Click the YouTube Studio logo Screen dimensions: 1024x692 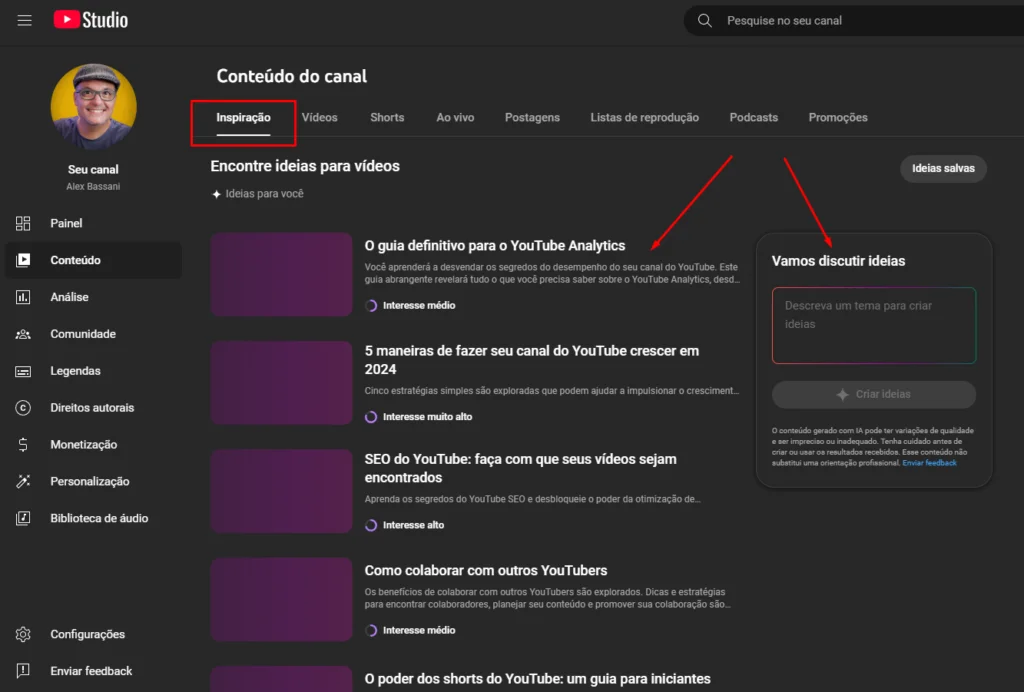tap(91, 20)
